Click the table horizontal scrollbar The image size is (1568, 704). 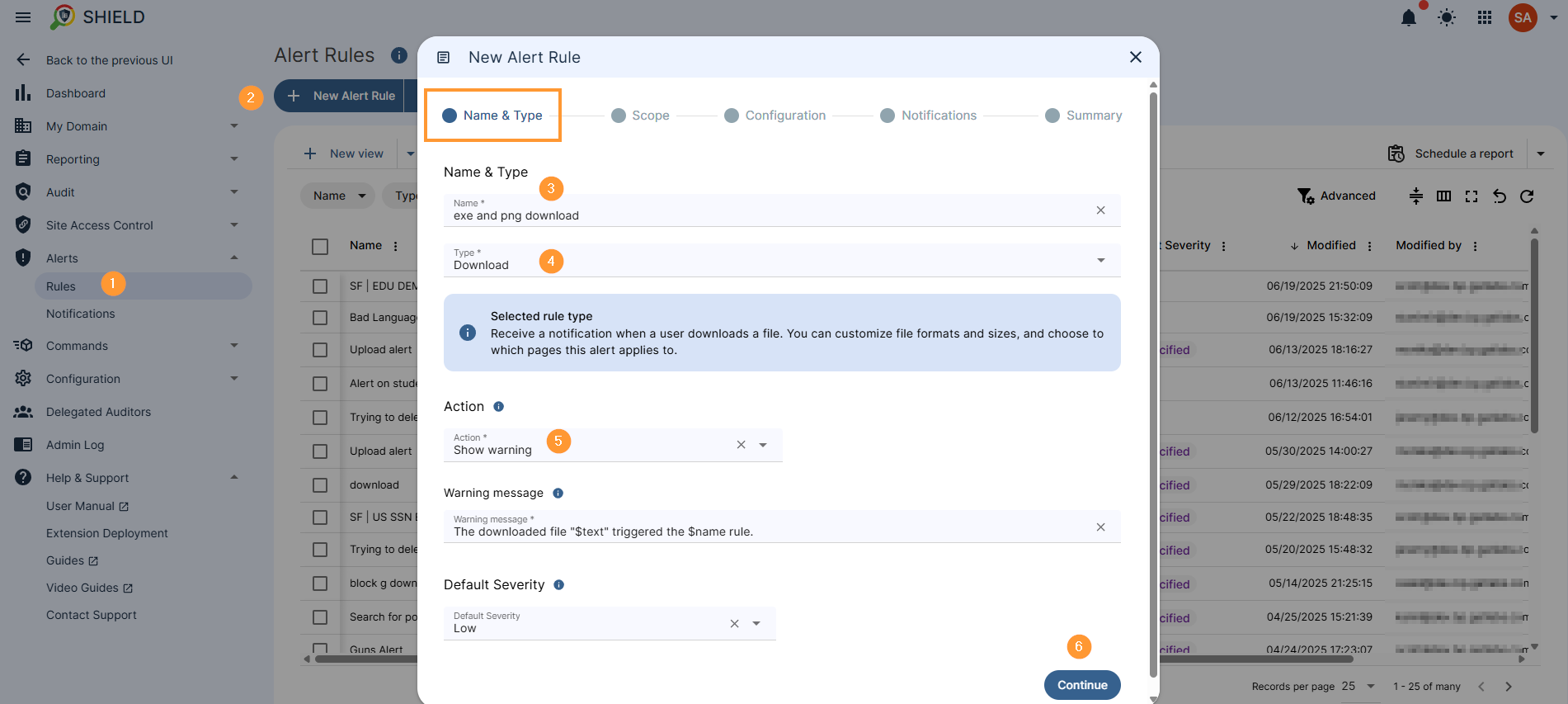[833, 659]
